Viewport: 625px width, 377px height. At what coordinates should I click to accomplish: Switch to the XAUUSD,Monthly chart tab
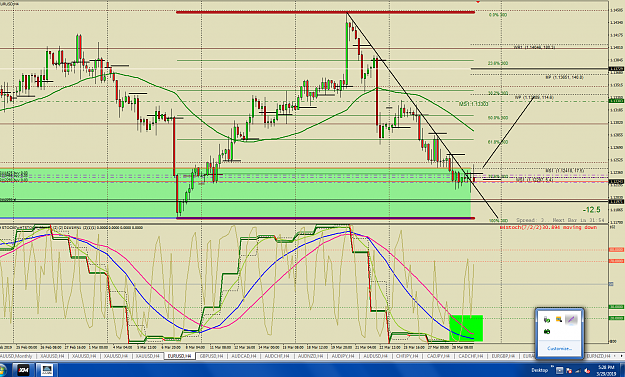tap(17, 356)
